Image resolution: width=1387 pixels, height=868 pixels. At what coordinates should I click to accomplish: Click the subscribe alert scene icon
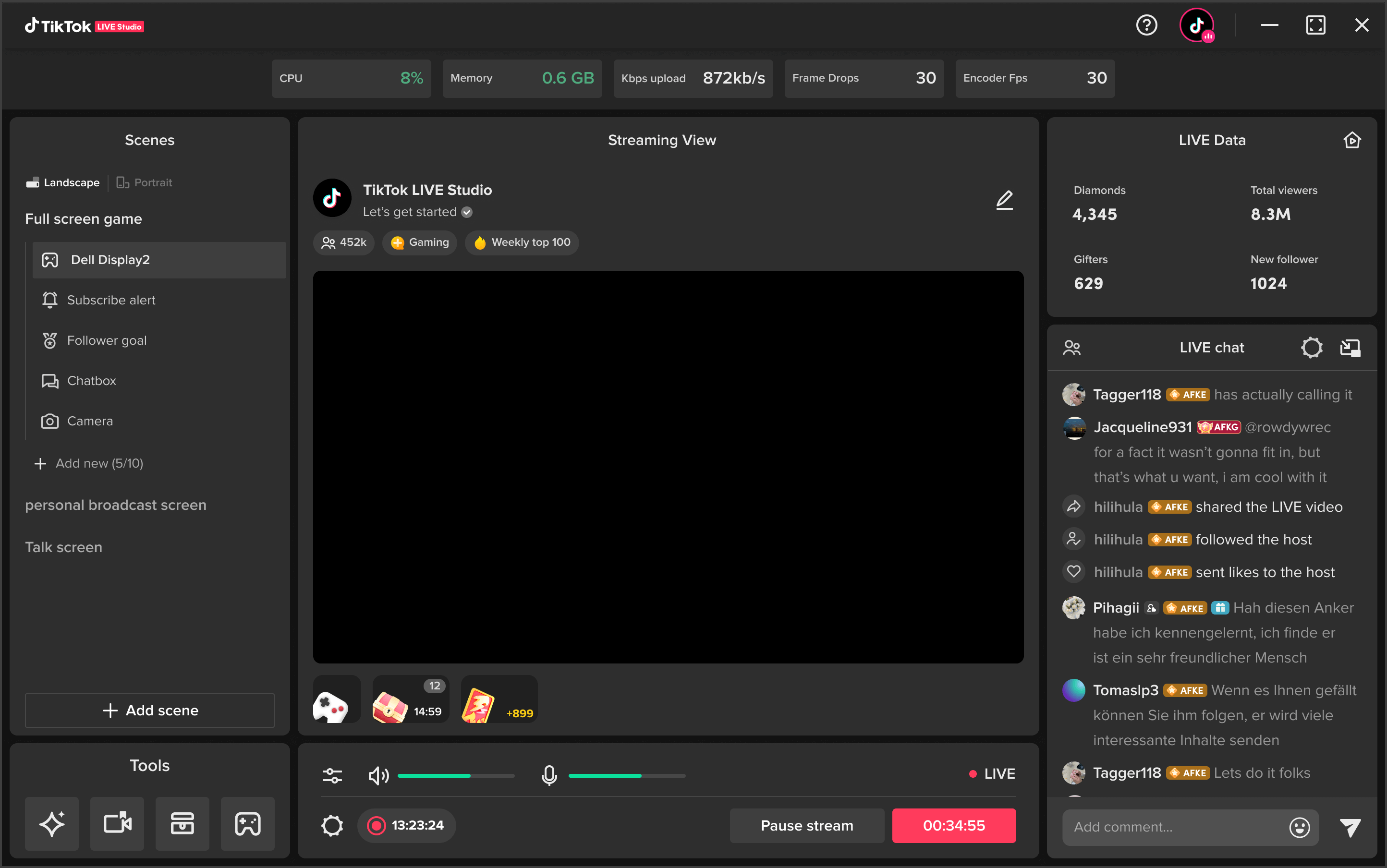click(50, 299)
